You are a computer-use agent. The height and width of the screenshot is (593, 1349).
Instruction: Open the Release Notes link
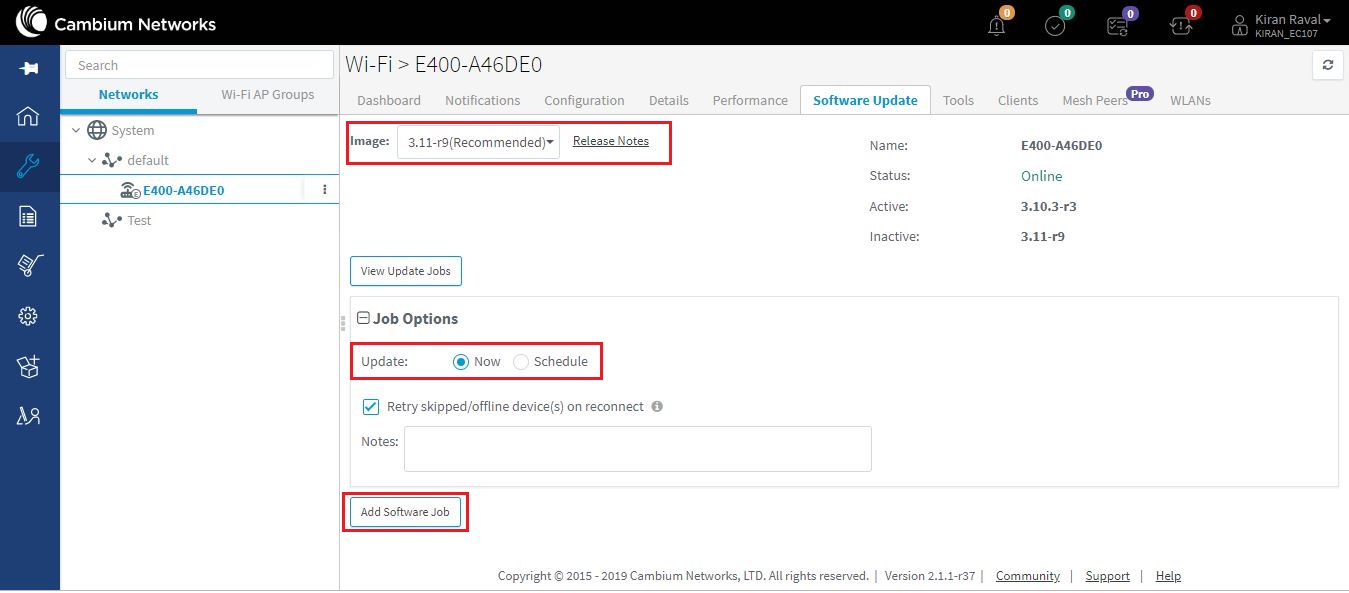611,141
